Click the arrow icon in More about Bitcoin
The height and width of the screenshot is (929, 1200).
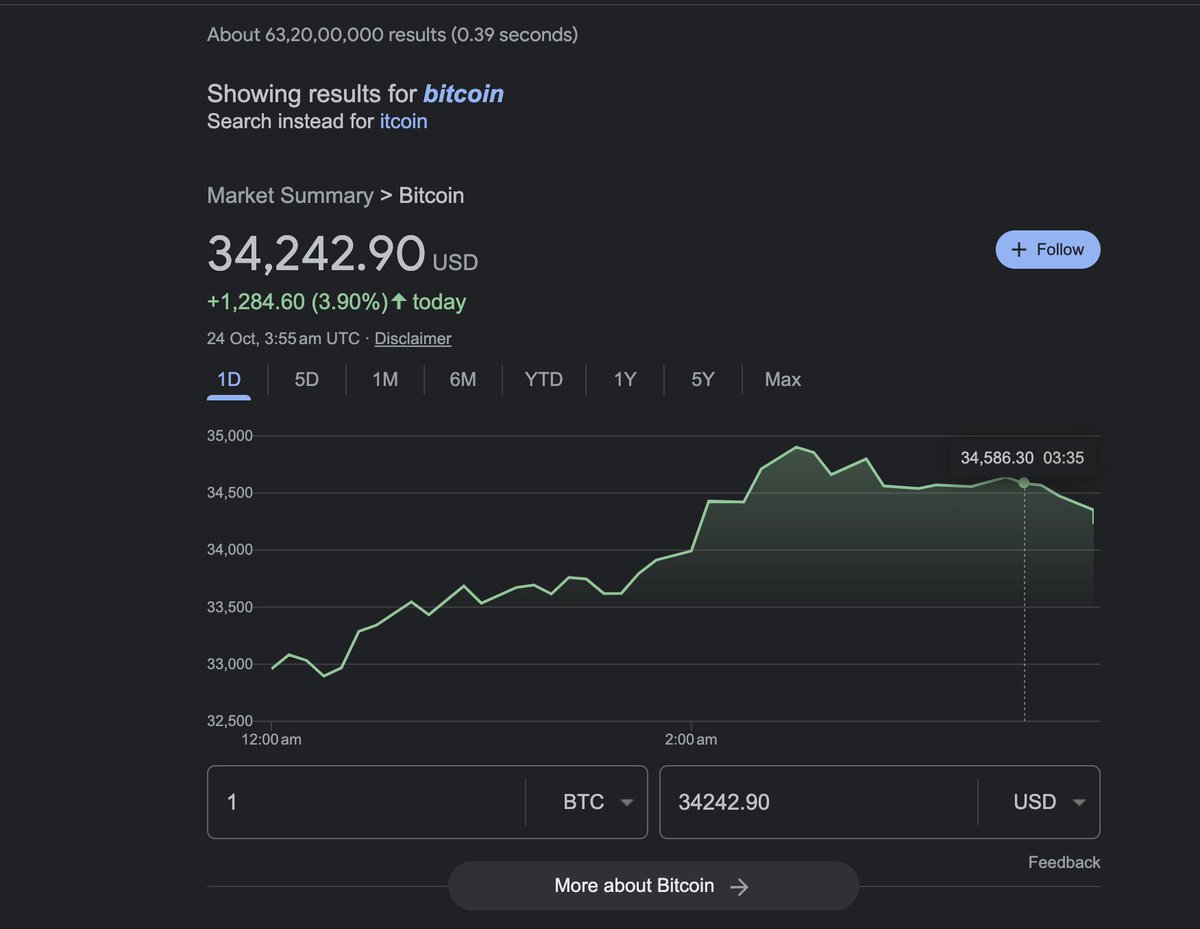(x=739, y=887)
